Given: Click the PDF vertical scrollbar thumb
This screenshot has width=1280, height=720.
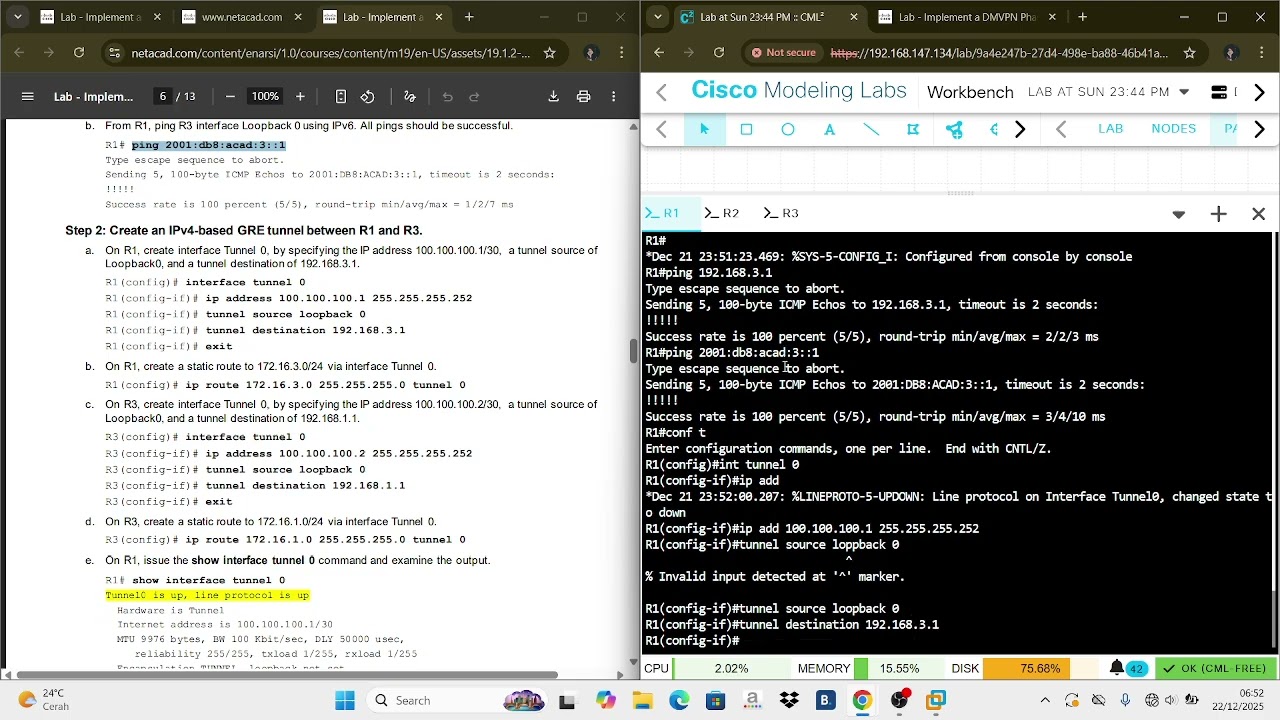Looking at the screenshot, I should point(633,351).
